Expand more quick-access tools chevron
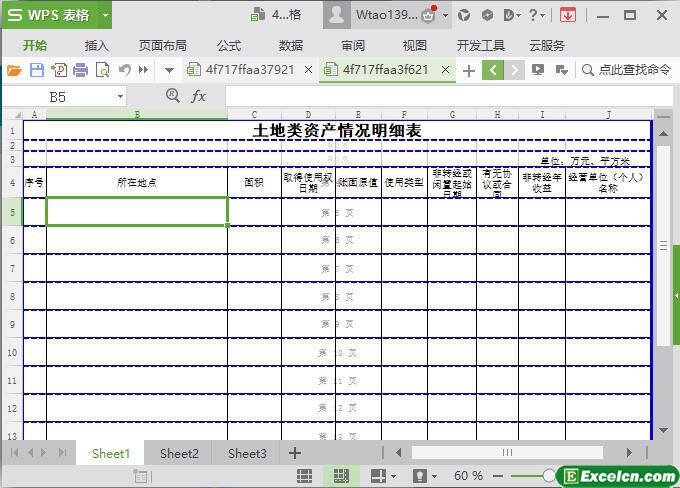 [x=144, y=70]
